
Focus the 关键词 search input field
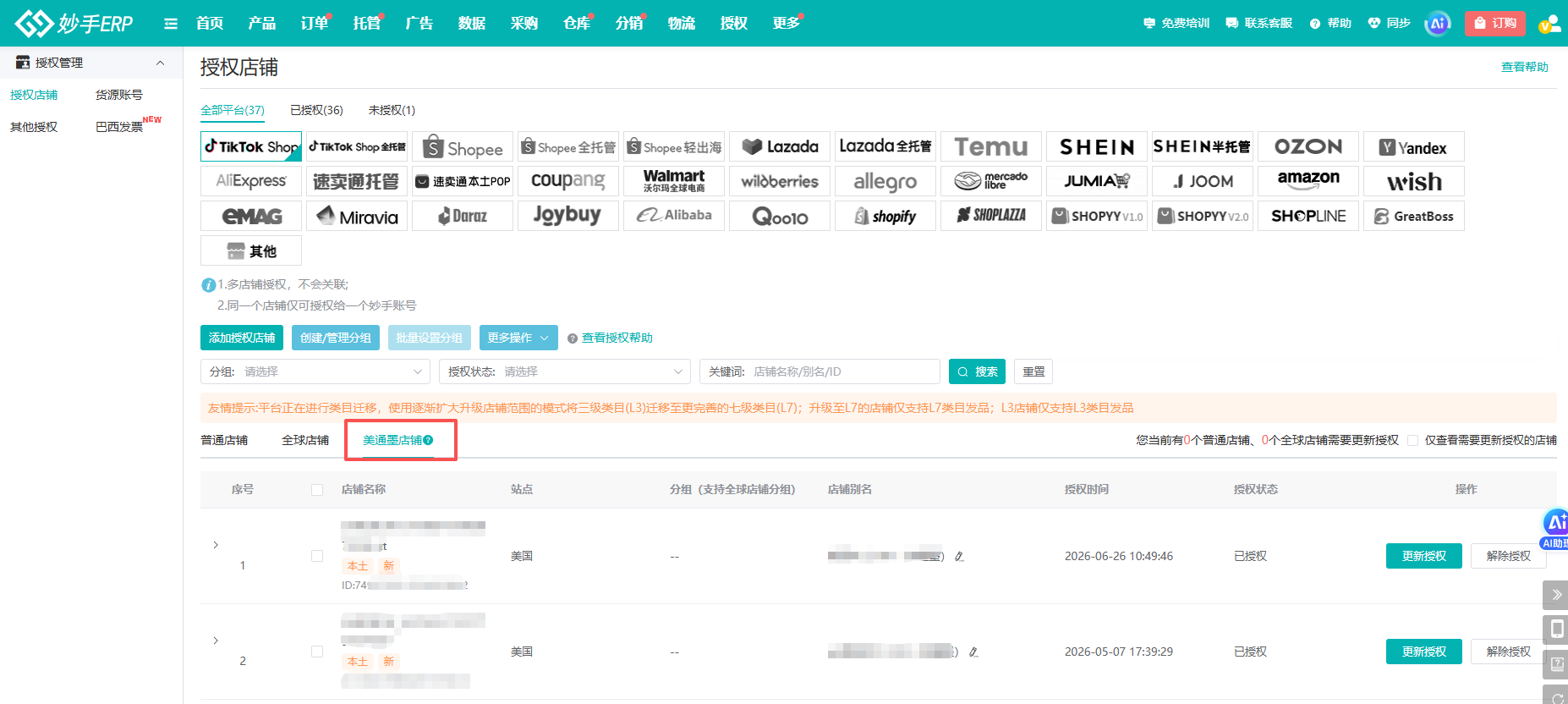[820, 371]
